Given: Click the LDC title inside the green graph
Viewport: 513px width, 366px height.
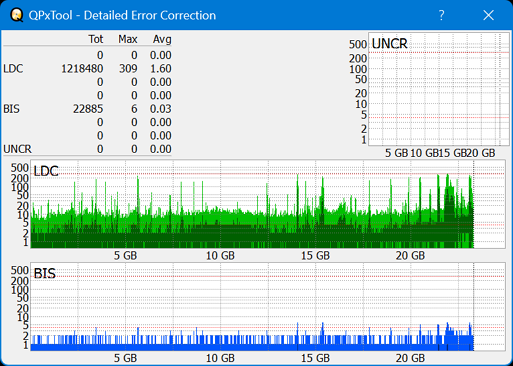Looking at the screenshot, I should tap(46, 171).
